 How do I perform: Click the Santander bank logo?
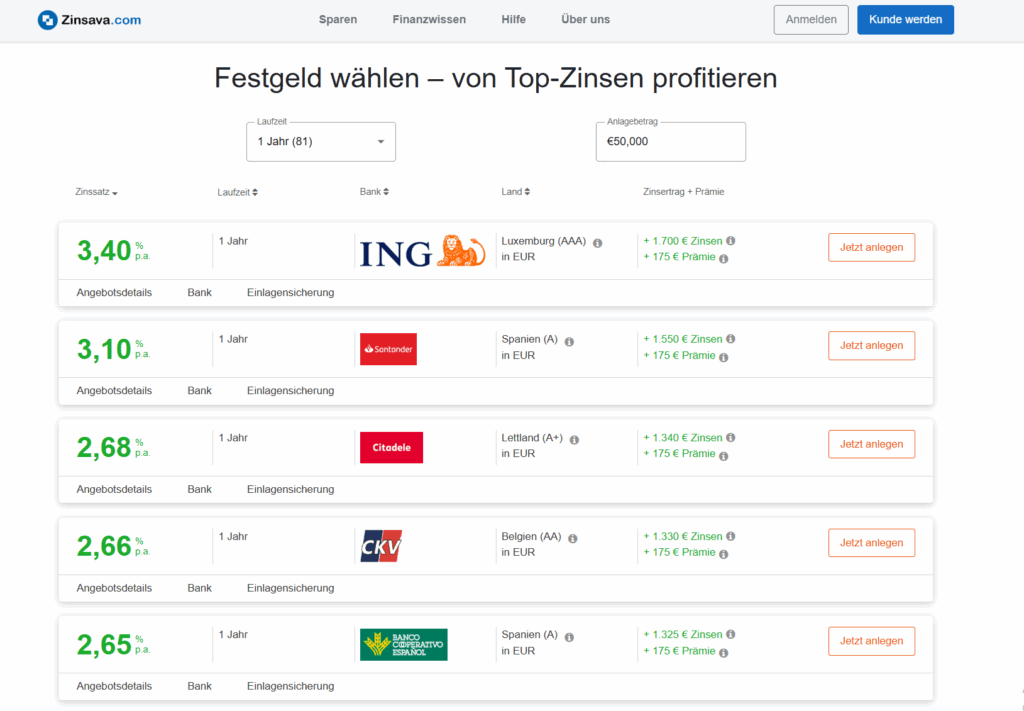(388, 350)
